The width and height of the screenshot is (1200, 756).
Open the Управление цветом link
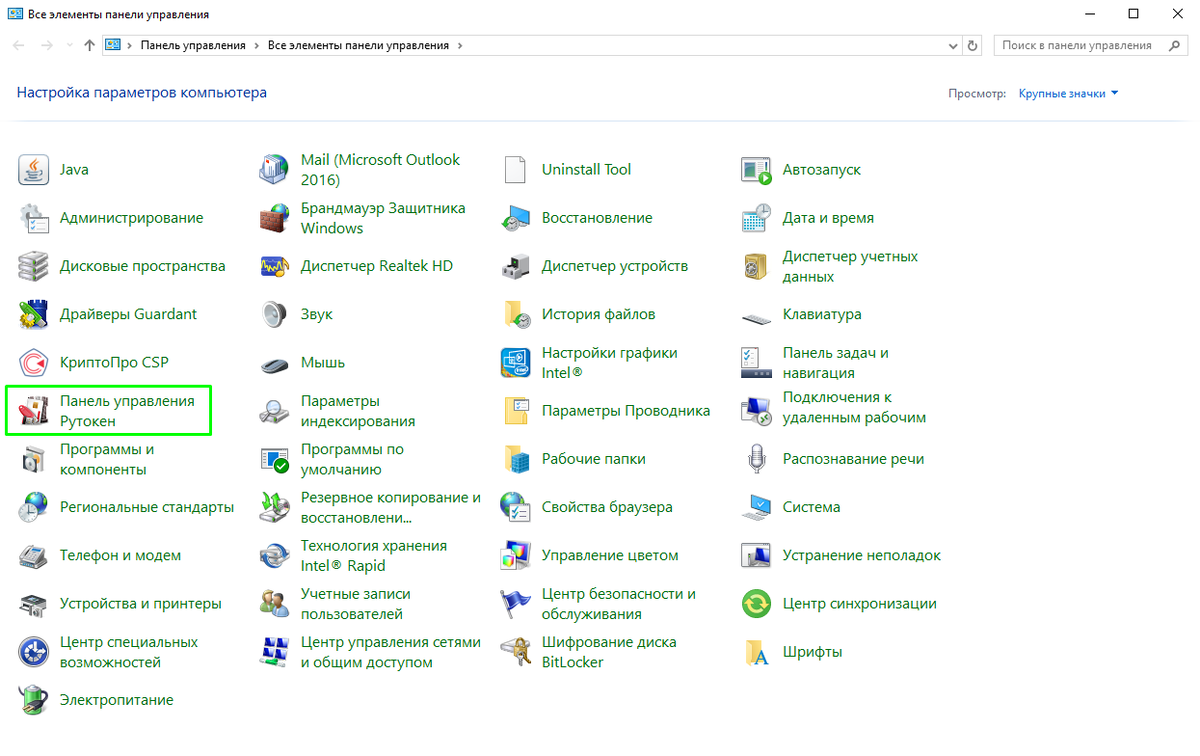(610, 555)
